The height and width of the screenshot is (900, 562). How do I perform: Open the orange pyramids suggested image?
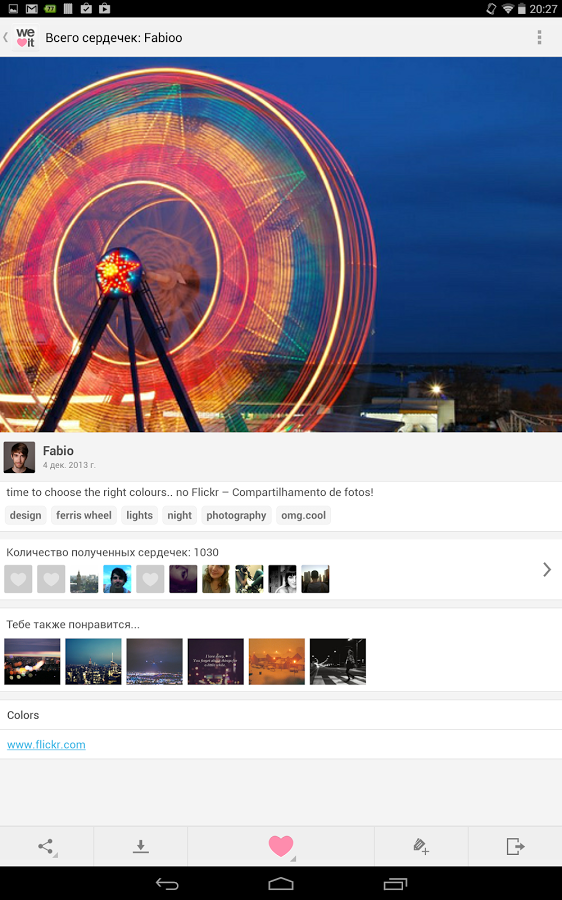tap(277, 661)
